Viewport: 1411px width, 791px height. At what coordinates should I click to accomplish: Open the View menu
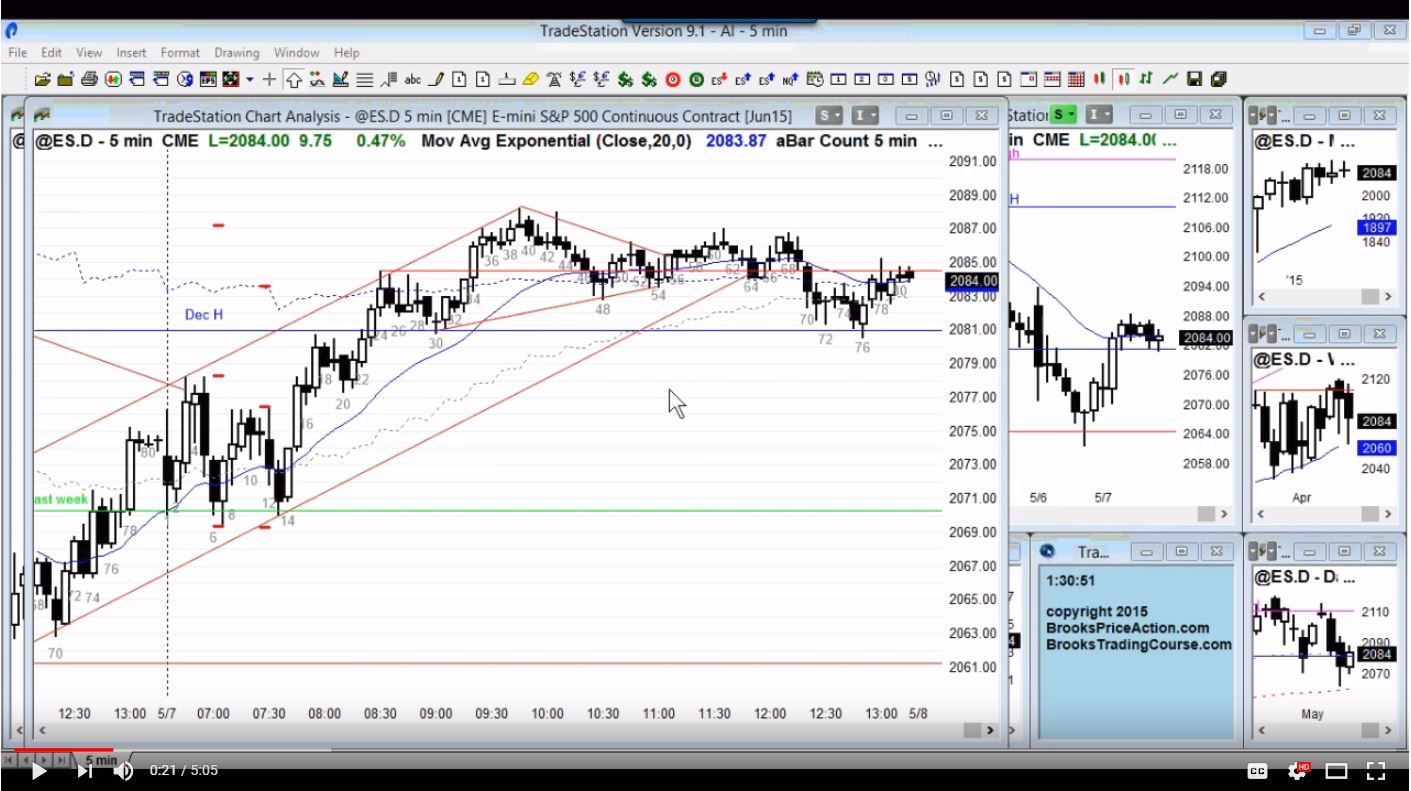[89, 52]
